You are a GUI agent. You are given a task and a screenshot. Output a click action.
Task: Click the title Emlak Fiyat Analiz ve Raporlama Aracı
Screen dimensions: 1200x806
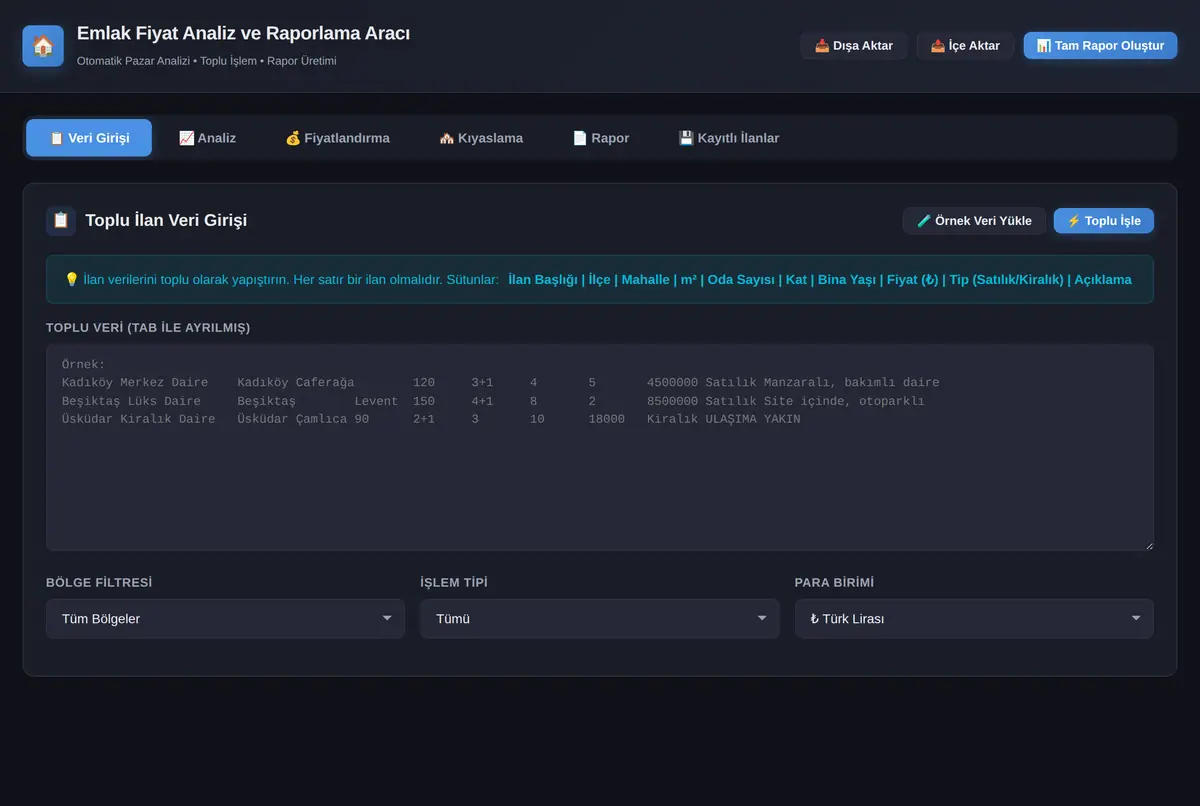pyautogui.click(x=243, y=33)
